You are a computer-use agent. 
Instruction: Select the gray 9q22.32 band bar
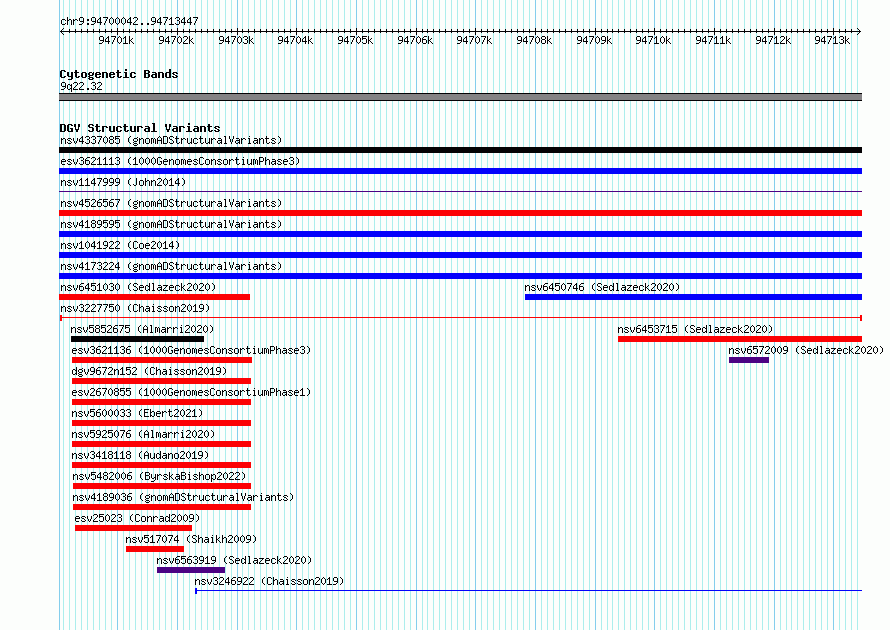point(460,98)
